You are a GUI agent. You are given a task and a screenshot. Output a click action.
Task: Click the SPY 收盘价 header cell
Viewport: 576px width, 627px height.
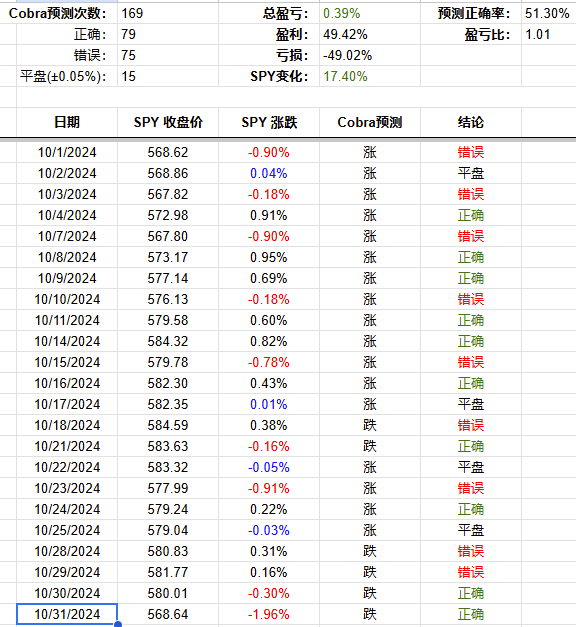coord(168,122)
